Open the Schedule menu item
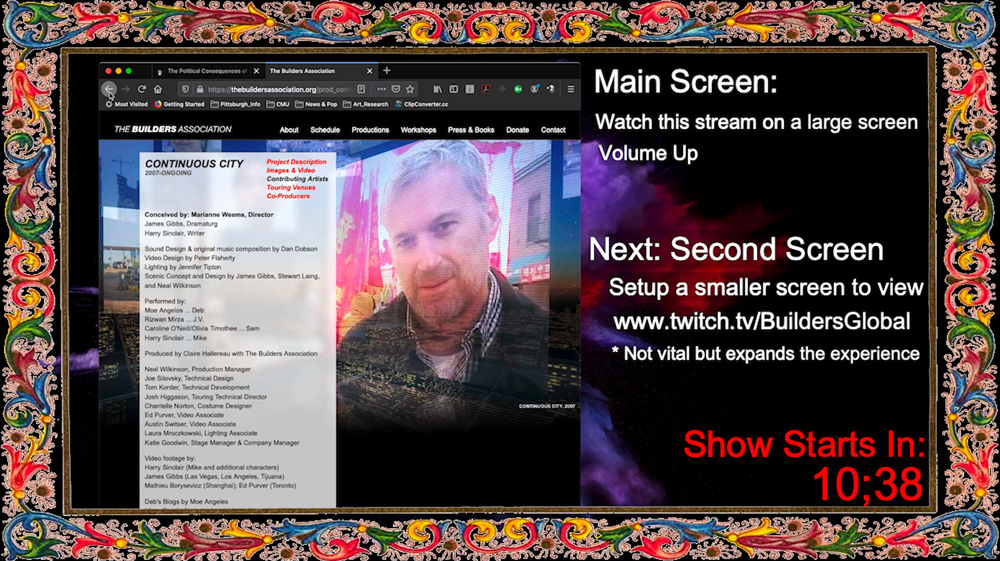The image size is (1000, 561). click(x=325, y=130)
